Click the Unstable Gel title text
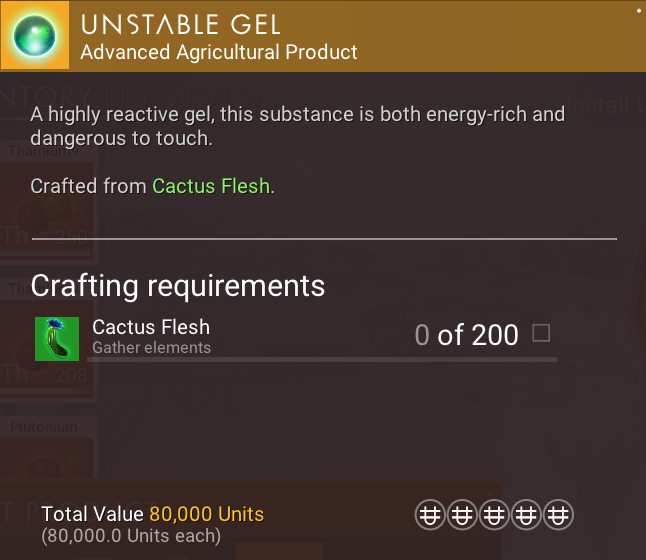 click(180, 25)
